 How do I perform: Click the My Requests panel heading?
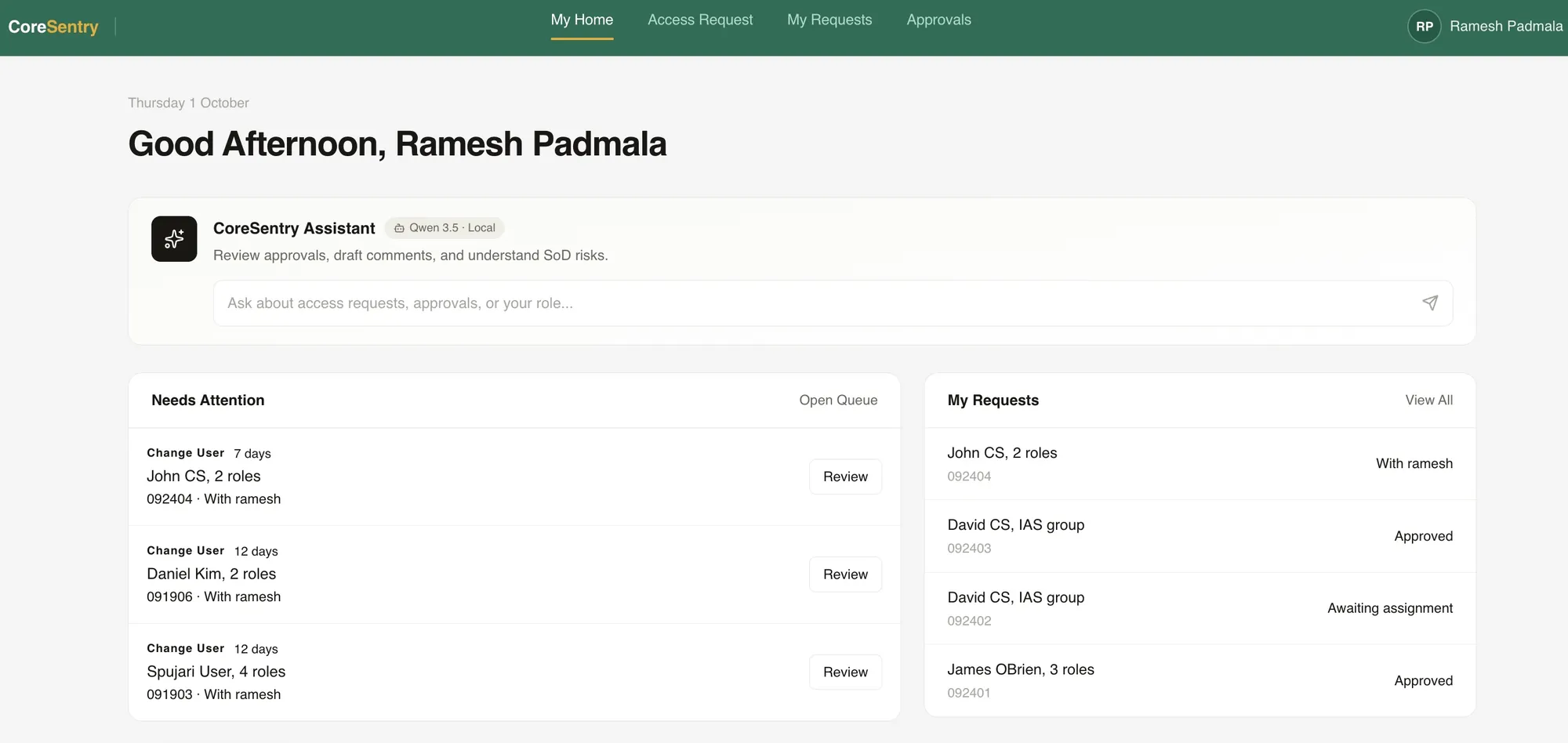[x=993, y=400]
